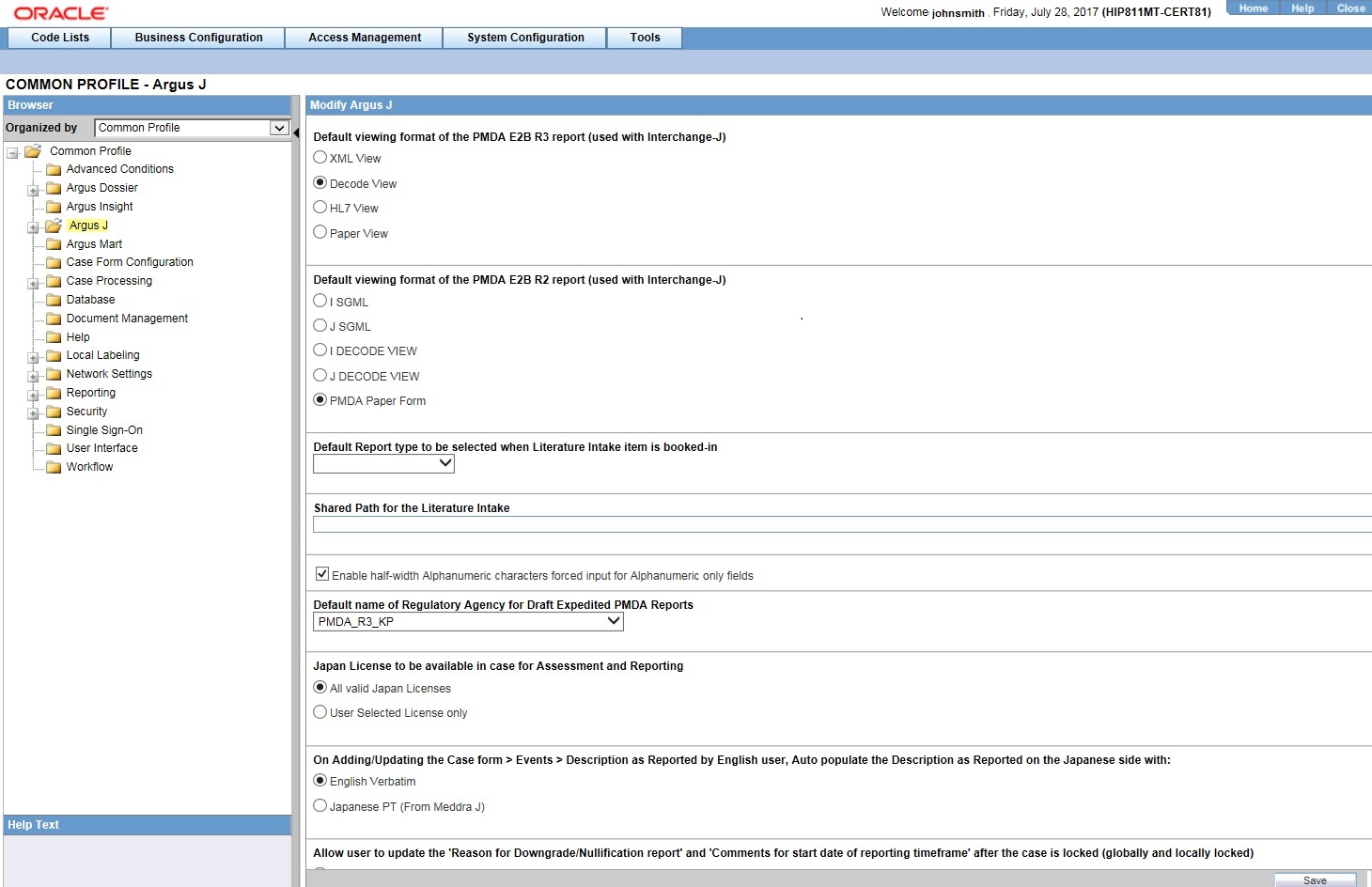
Task: Select J SGML radio button
Action: pos(320,325)
